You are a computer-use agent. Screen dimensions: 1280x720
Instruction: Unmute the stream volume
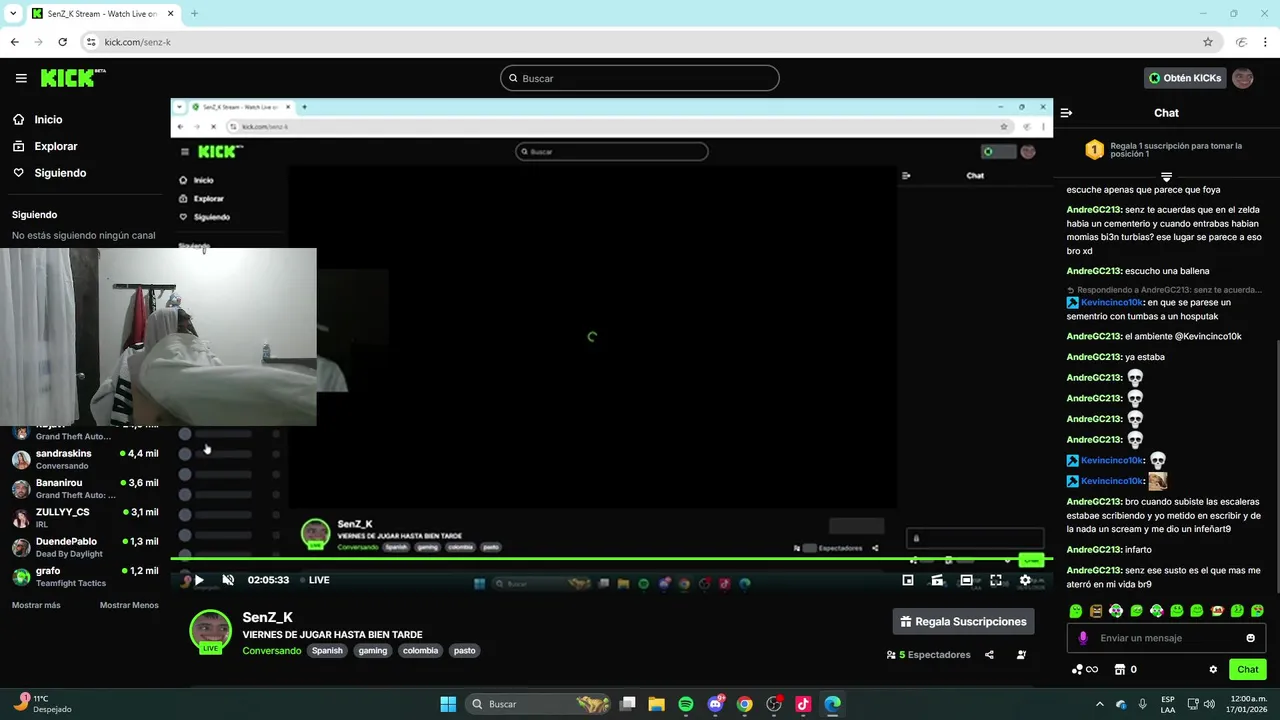(228, 580)
